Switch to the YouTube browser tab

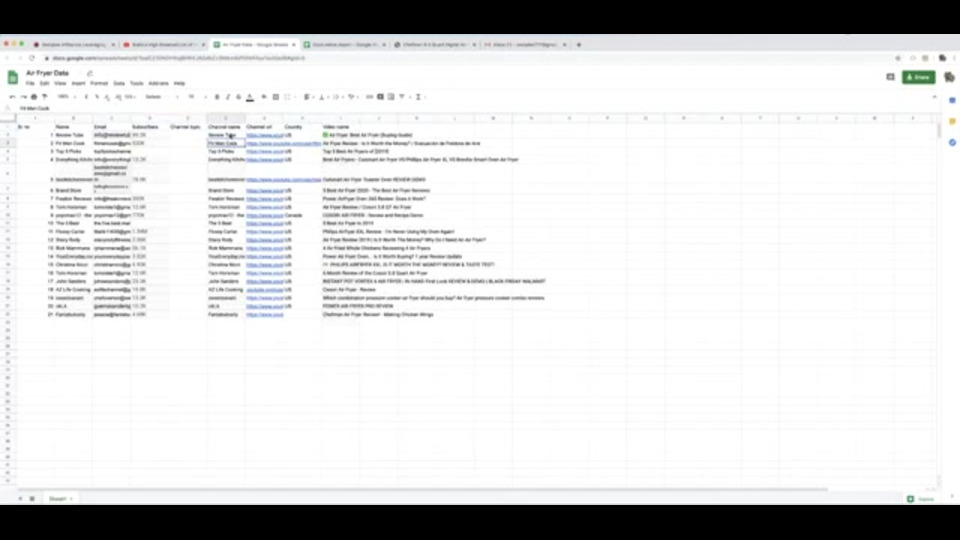tap(164, 45)
